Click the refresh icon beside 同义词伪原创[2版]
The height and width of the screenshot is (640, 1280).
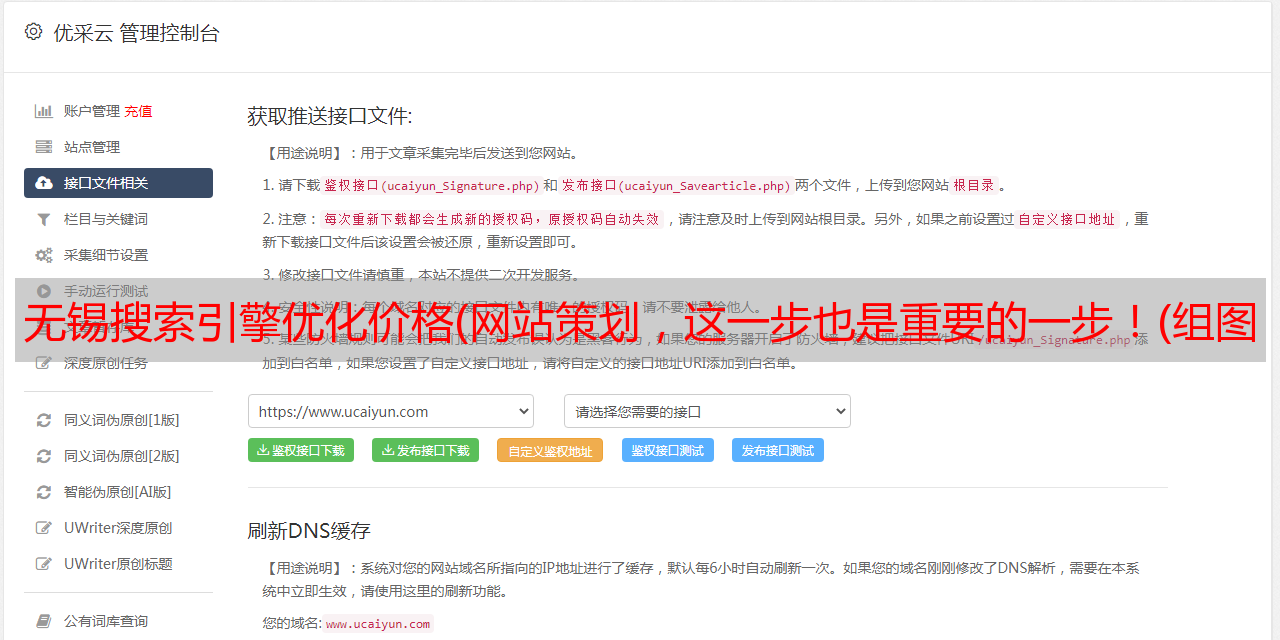click(44, 456)
